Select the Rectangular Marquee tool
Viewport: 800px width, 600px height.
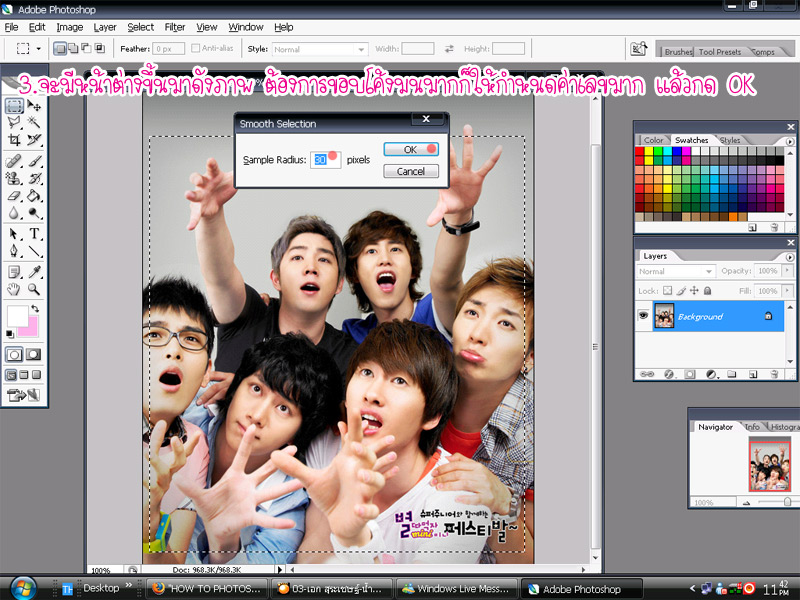14,106
